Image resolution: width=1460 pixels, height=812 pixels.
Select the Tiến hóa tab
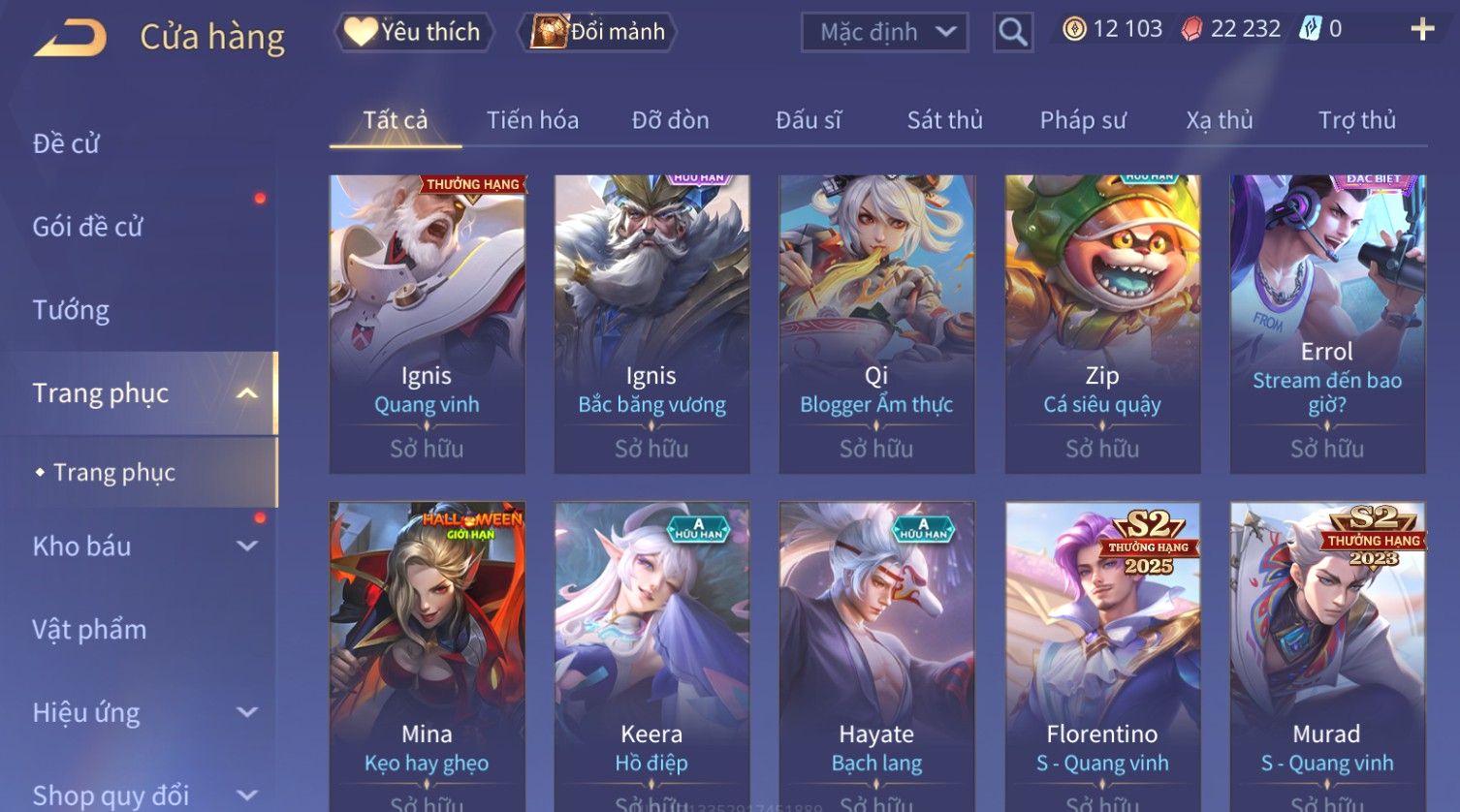pyautogui.click(x=532, y=120)
